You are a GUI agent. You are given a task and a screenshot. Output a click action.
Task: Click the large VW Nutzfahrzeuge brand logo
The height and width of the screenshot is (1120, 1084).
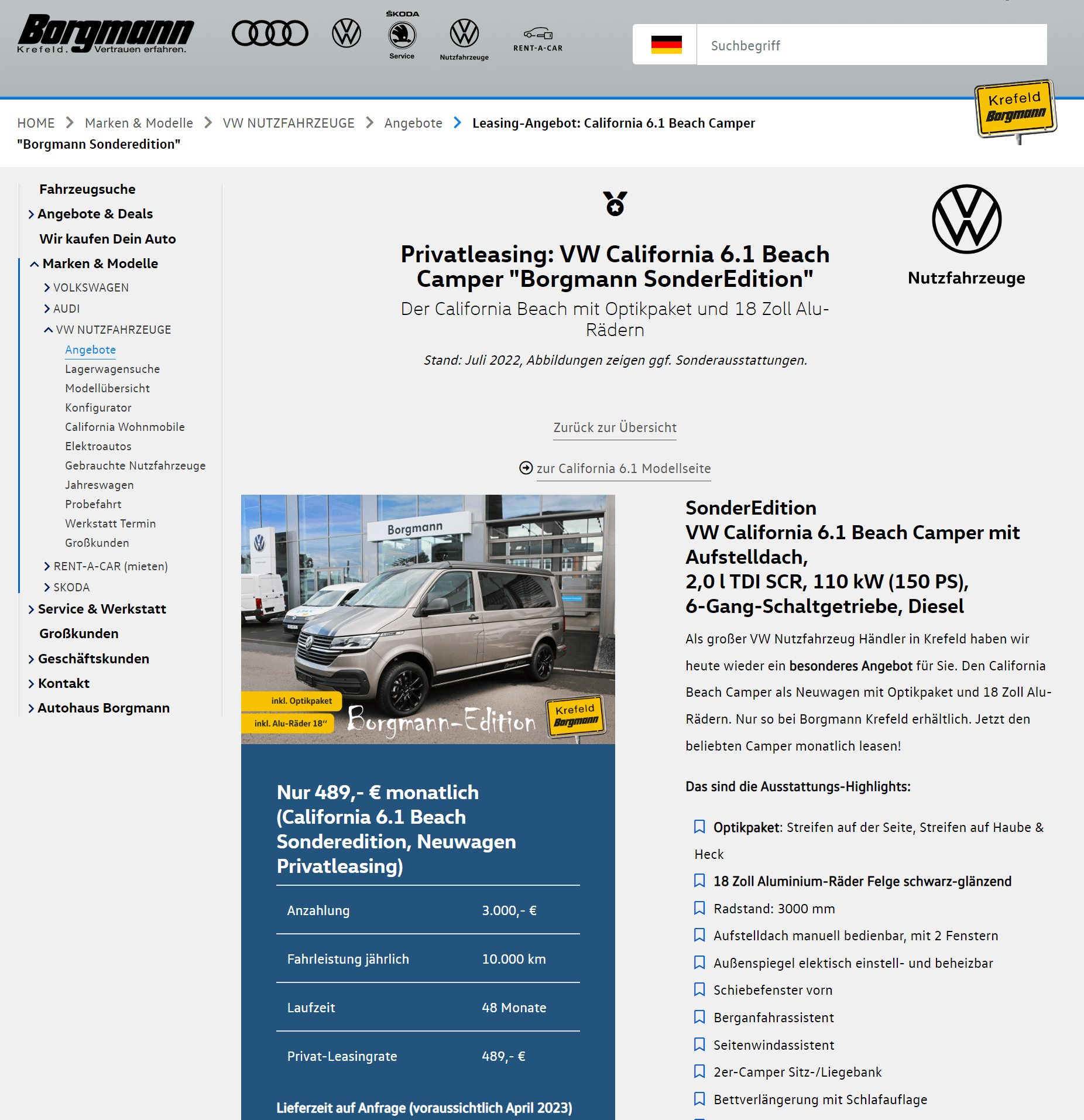tap(966, 235)
